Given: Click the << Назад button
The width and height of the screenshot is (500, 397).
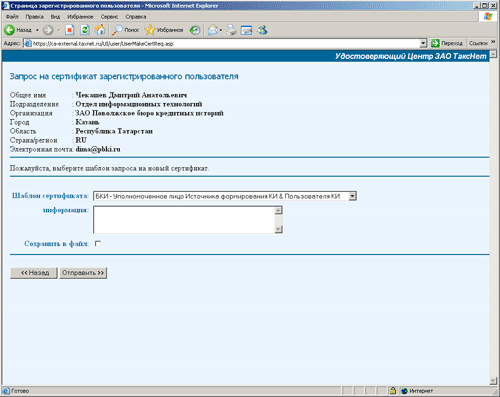Looking at the screenshot, I should (34, 273).
